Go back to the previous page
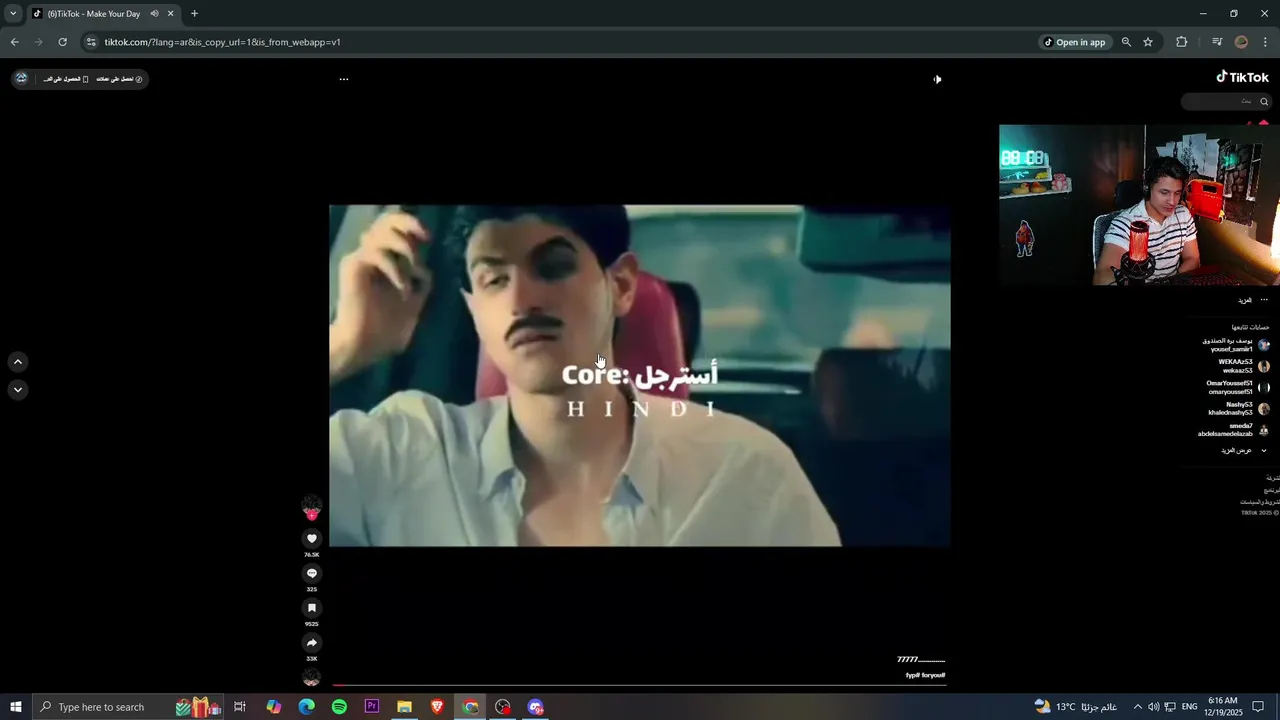The height and width of the screenshot is (720, 1280). click(x=14, y=42)
